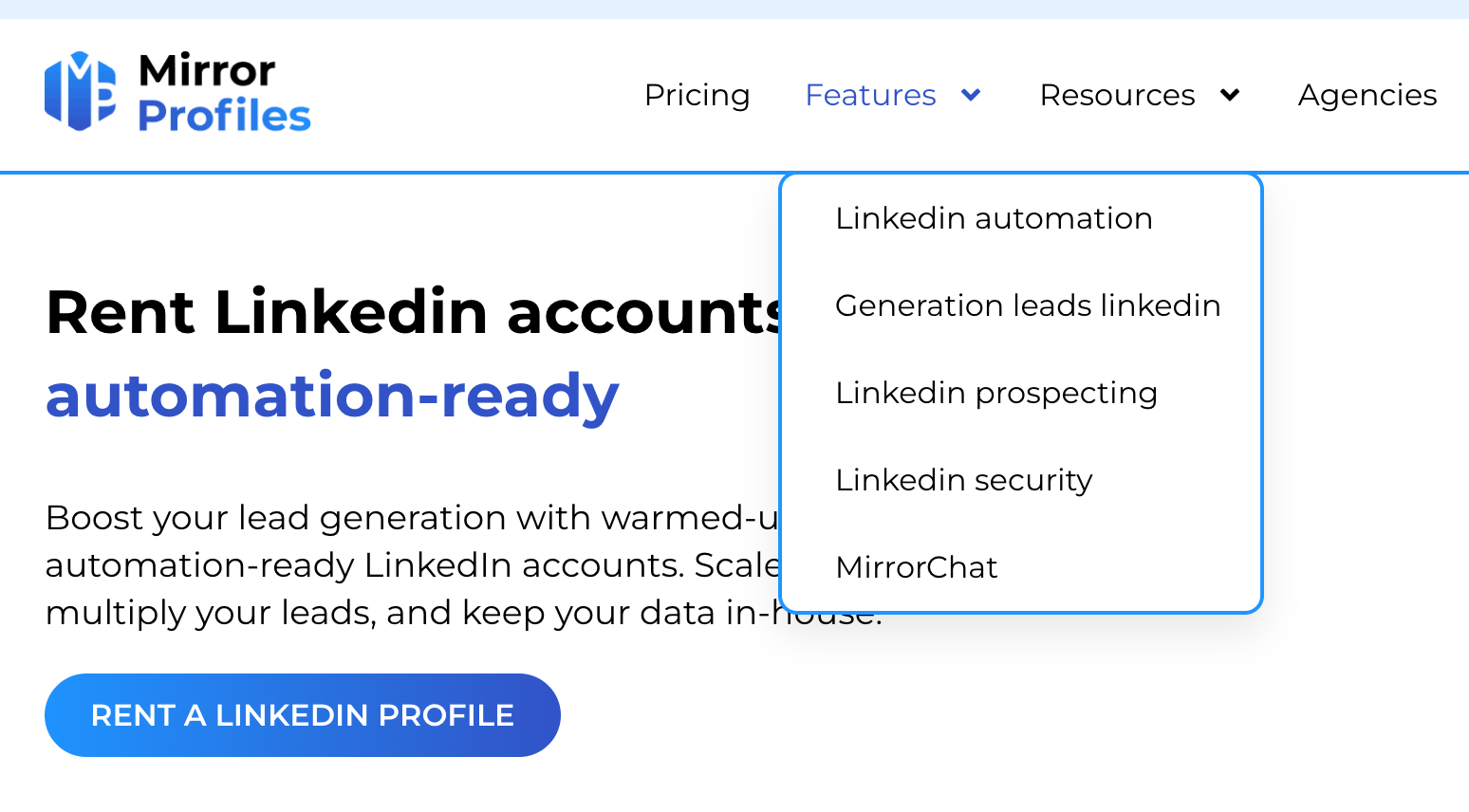Image resolution: width=1469 pixels, height=812 pixels.
Task: Open Generation leads linkedin menu item
Action: [x=1028, y=305]
